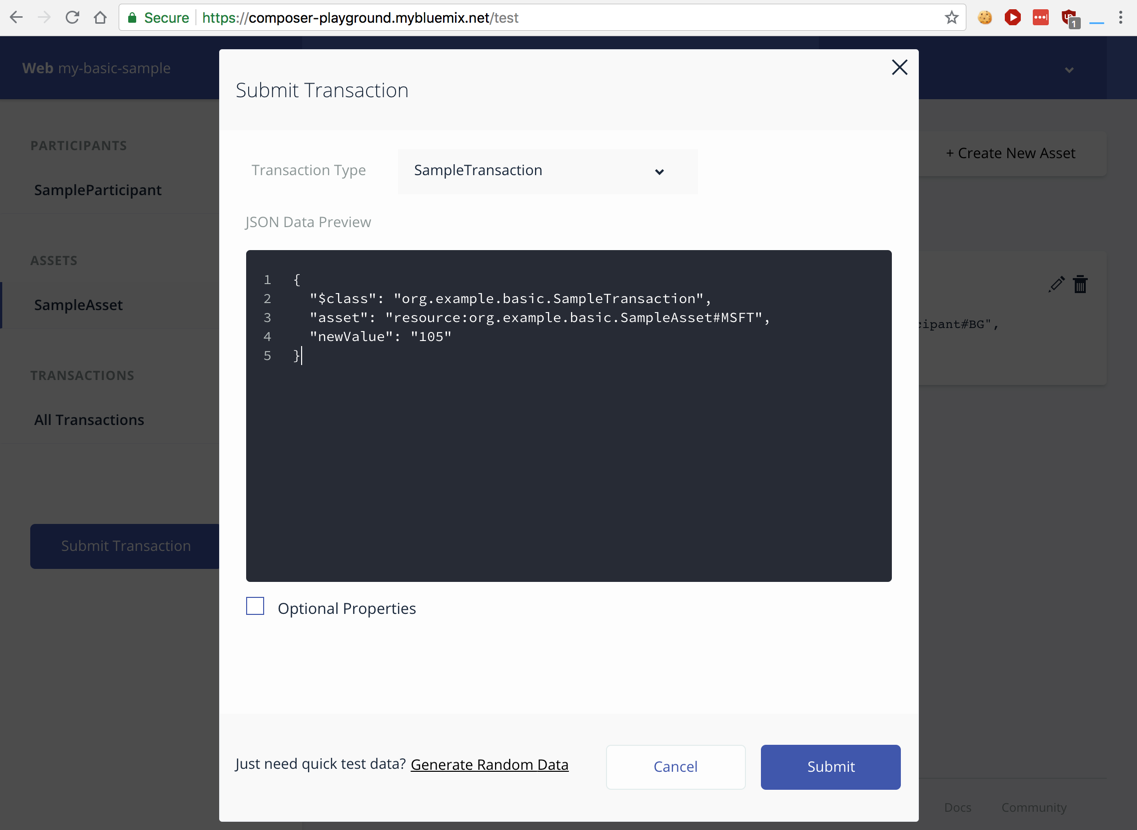Click inside the JSON Data Preview editor
The height and width of the screenshot is (830, 1137).
click(x=568, y=415)
